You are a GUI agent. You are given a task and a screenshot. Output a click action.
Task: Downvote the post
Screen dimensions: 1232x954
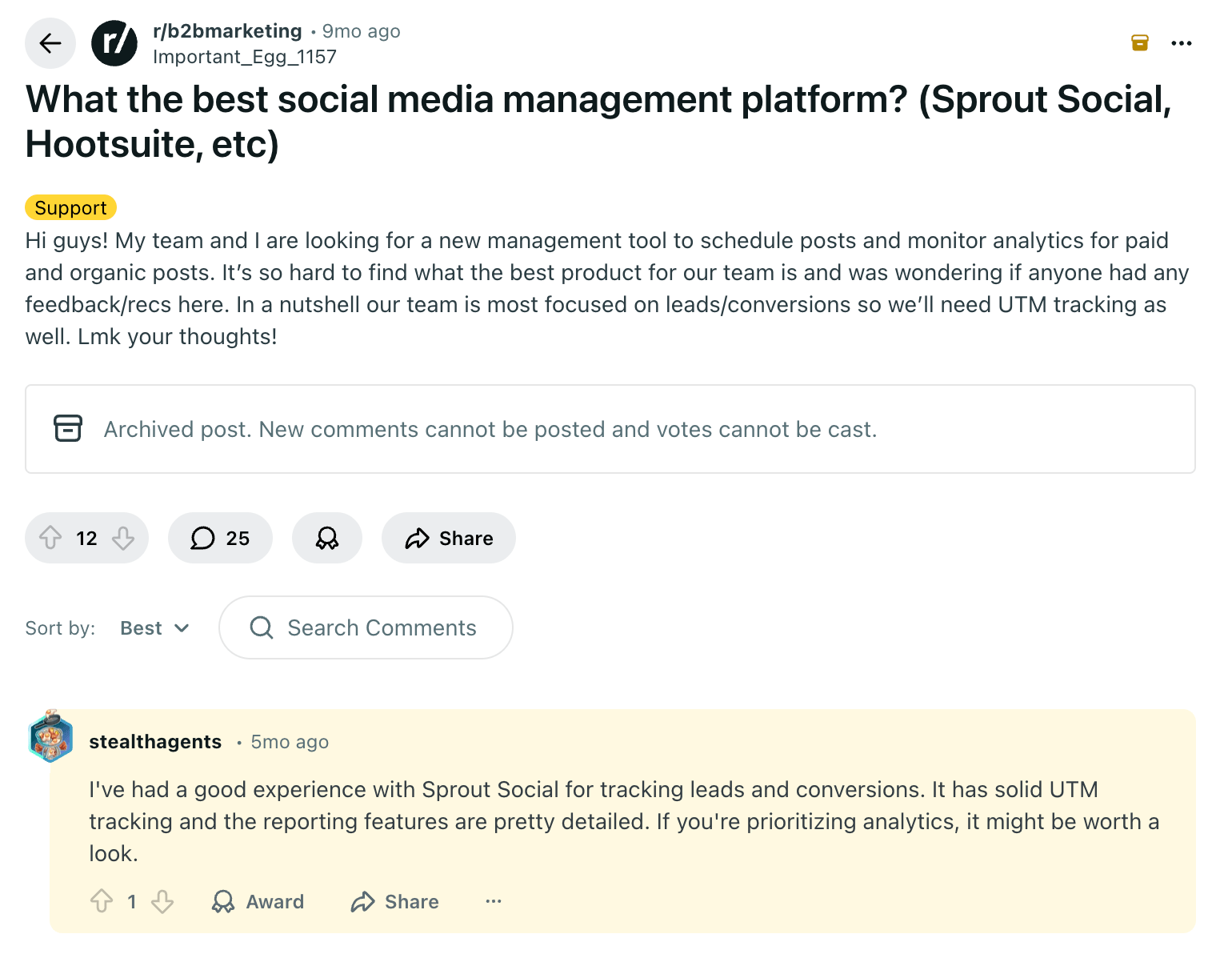pyautogui.click(x=122, y=538)
